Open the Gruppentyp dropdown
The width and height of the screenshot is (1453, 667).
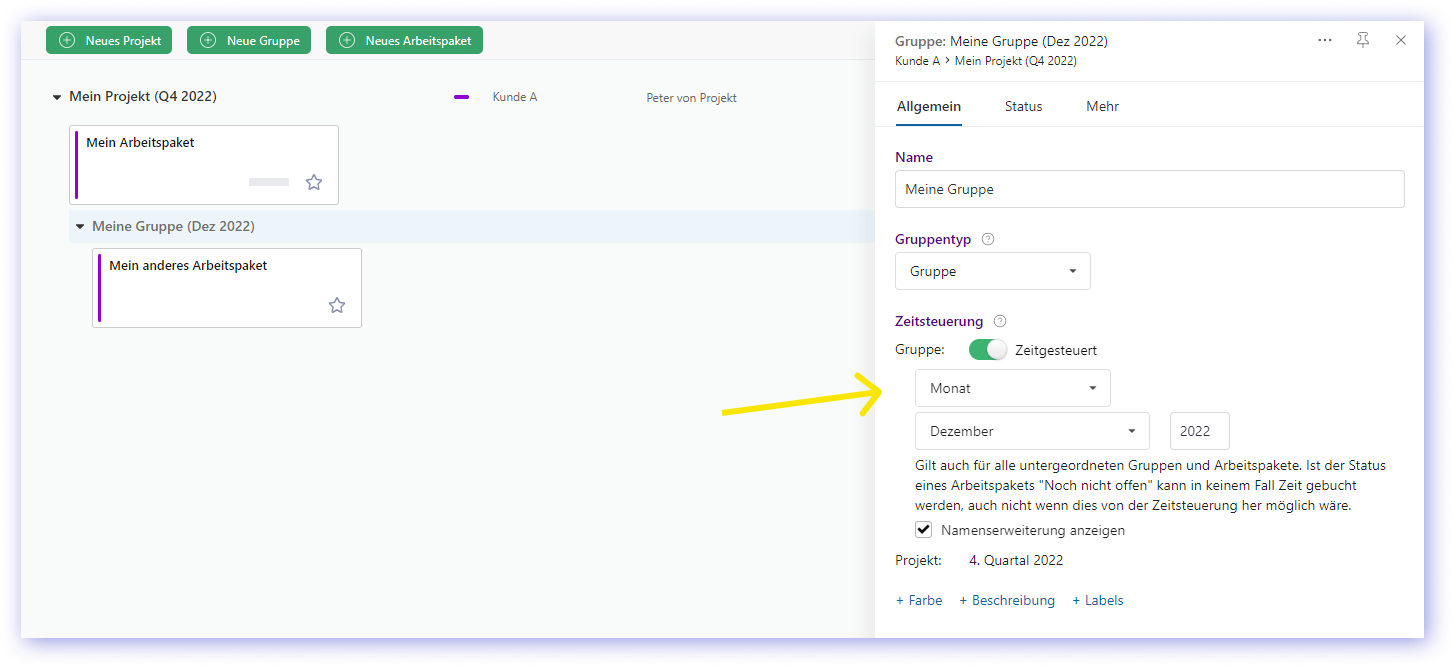pos(992,271)
